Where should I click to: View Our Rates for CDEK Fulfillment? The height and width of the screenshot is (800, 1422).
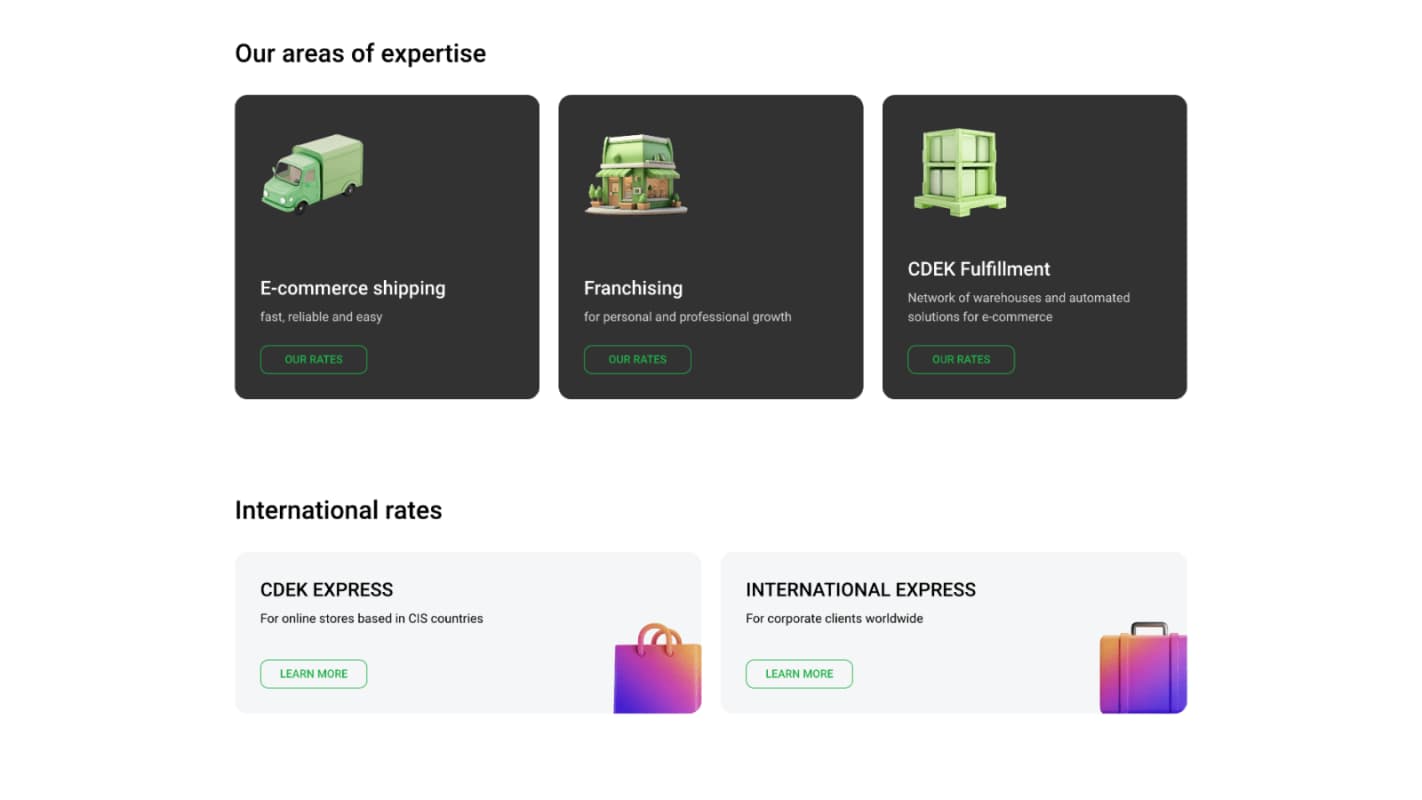(960, 360)
